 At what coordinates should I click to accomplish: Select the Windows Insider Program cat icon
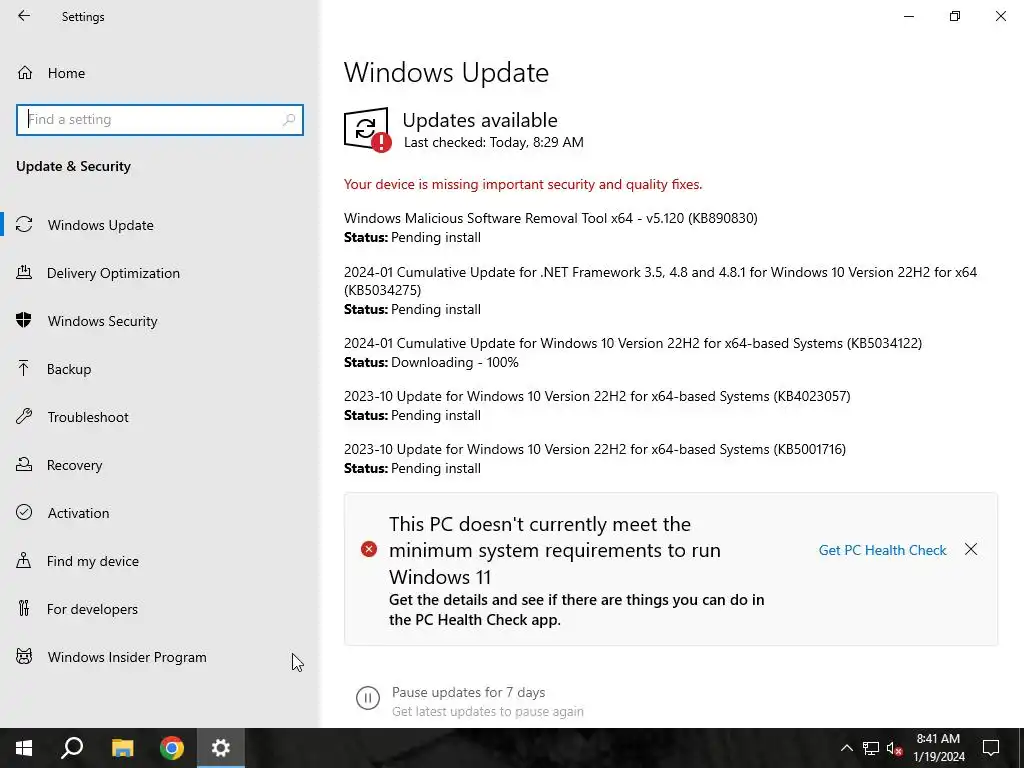point(24,656)
